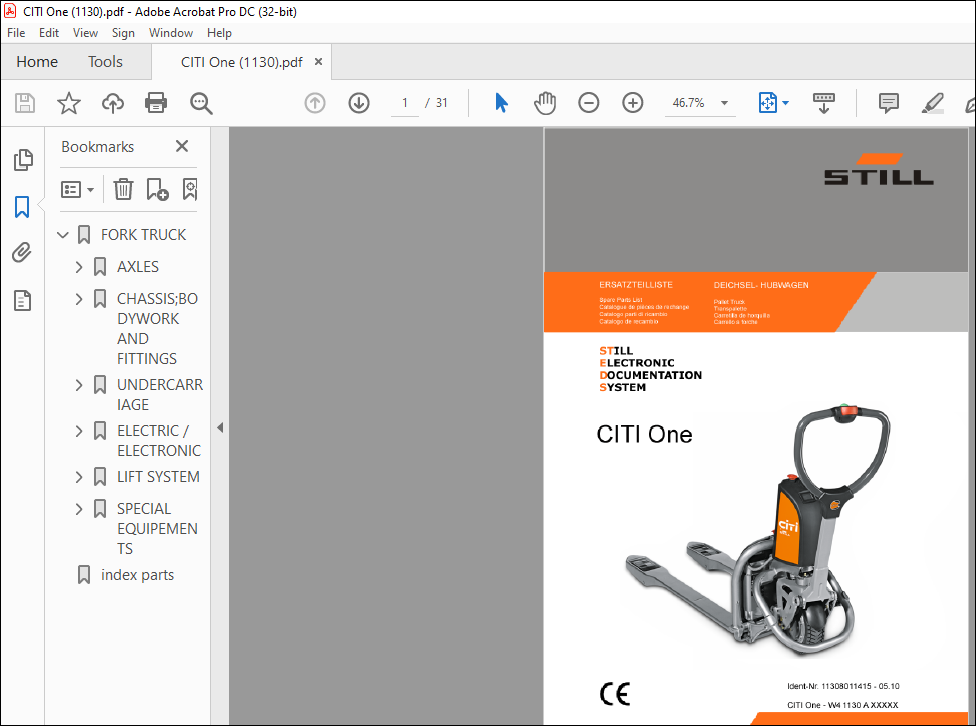Jump to the index parts bookmark
Image resolution: width=976 pixels, height=726 pixels.
pos(137,575)
